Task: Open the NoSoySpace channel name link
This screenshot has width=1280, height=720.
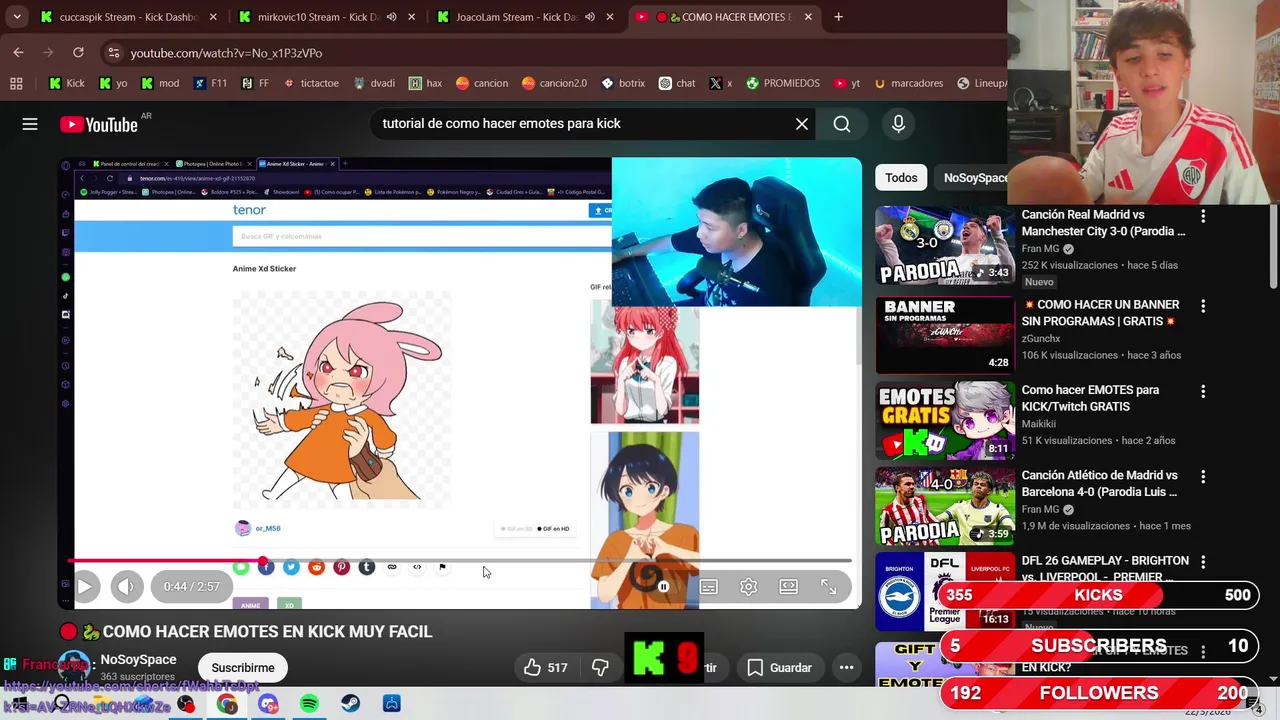Action: [x=138, y=660]
